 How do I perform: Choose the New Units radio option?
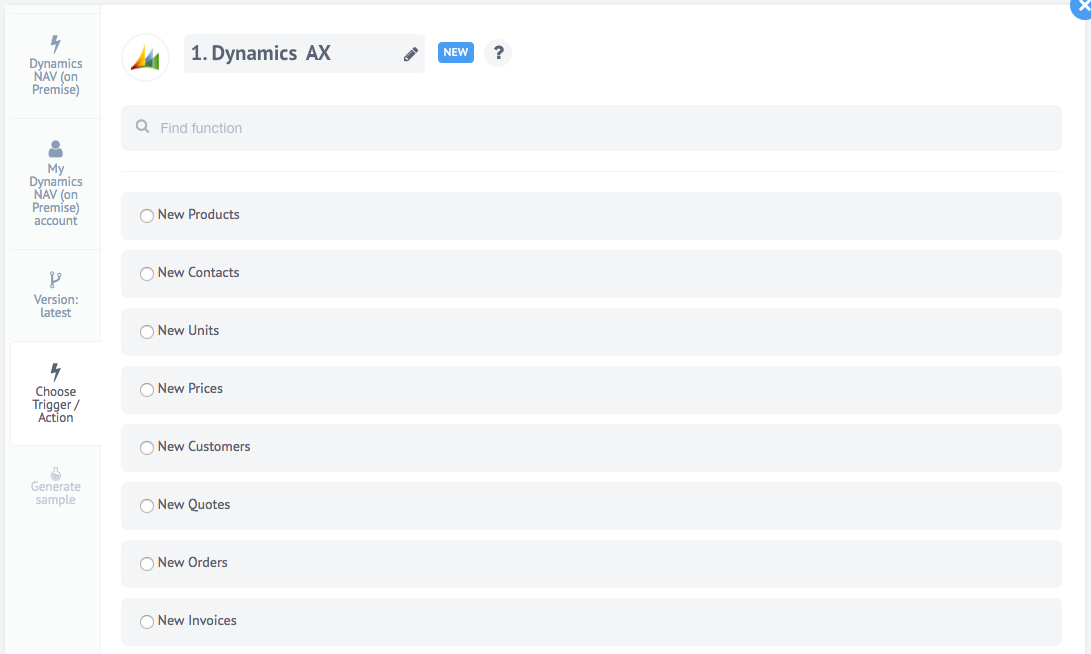[147, 332]
